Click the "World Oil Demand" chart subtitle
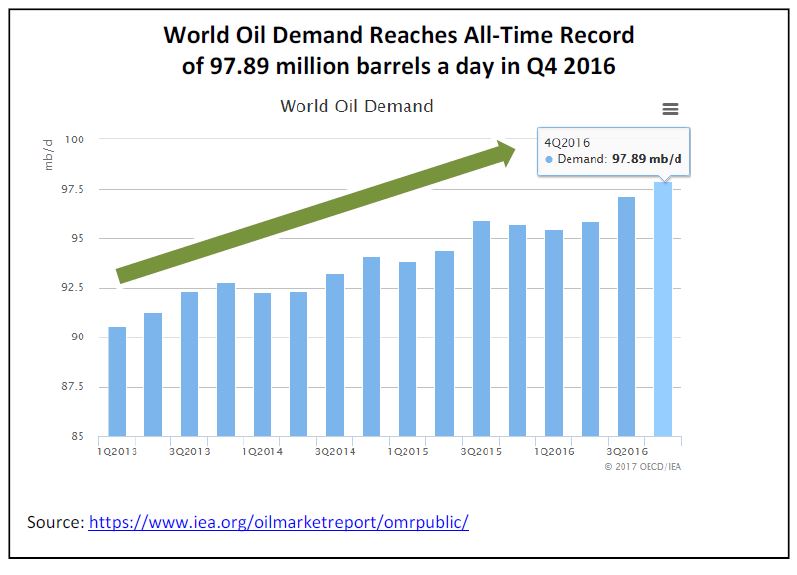797x575 pixels. pyautogui.click(x=356, y=106)
